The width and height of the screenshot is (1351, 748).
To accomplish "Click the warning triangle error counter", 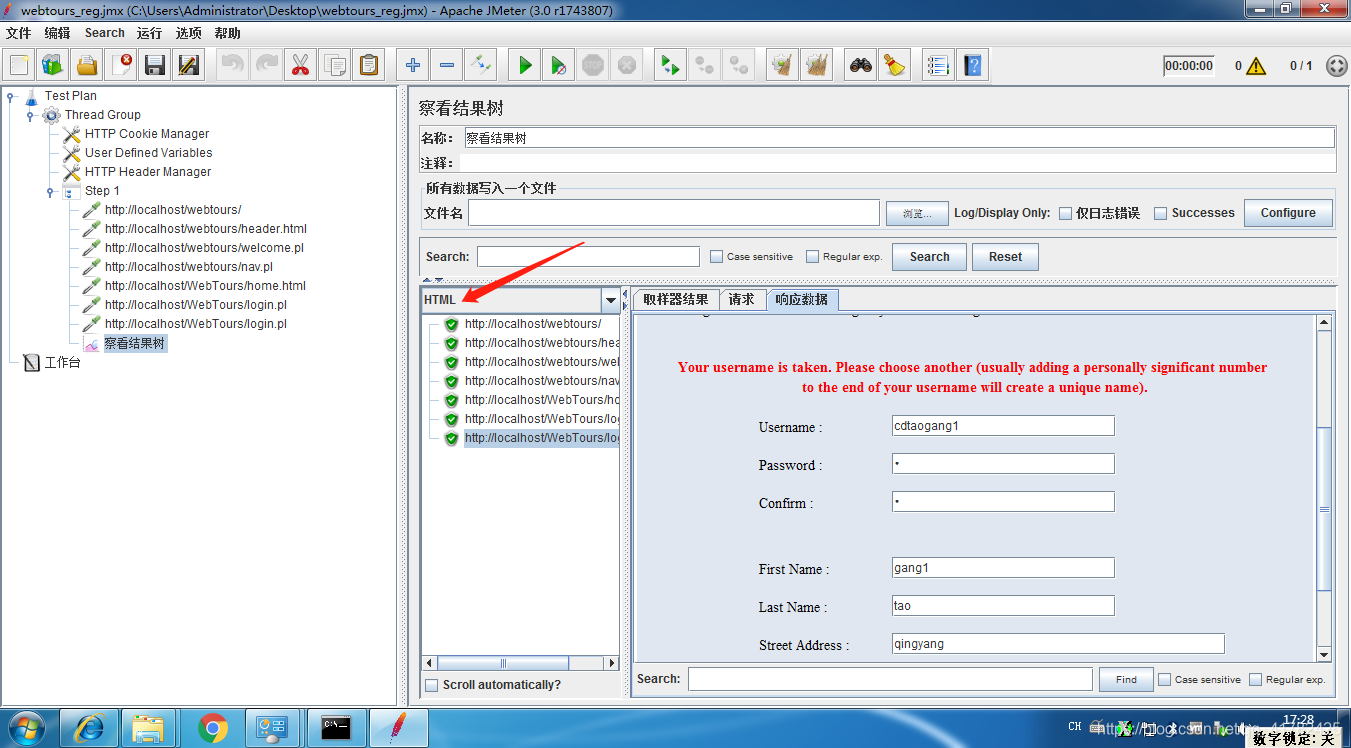I will 1256,66.
